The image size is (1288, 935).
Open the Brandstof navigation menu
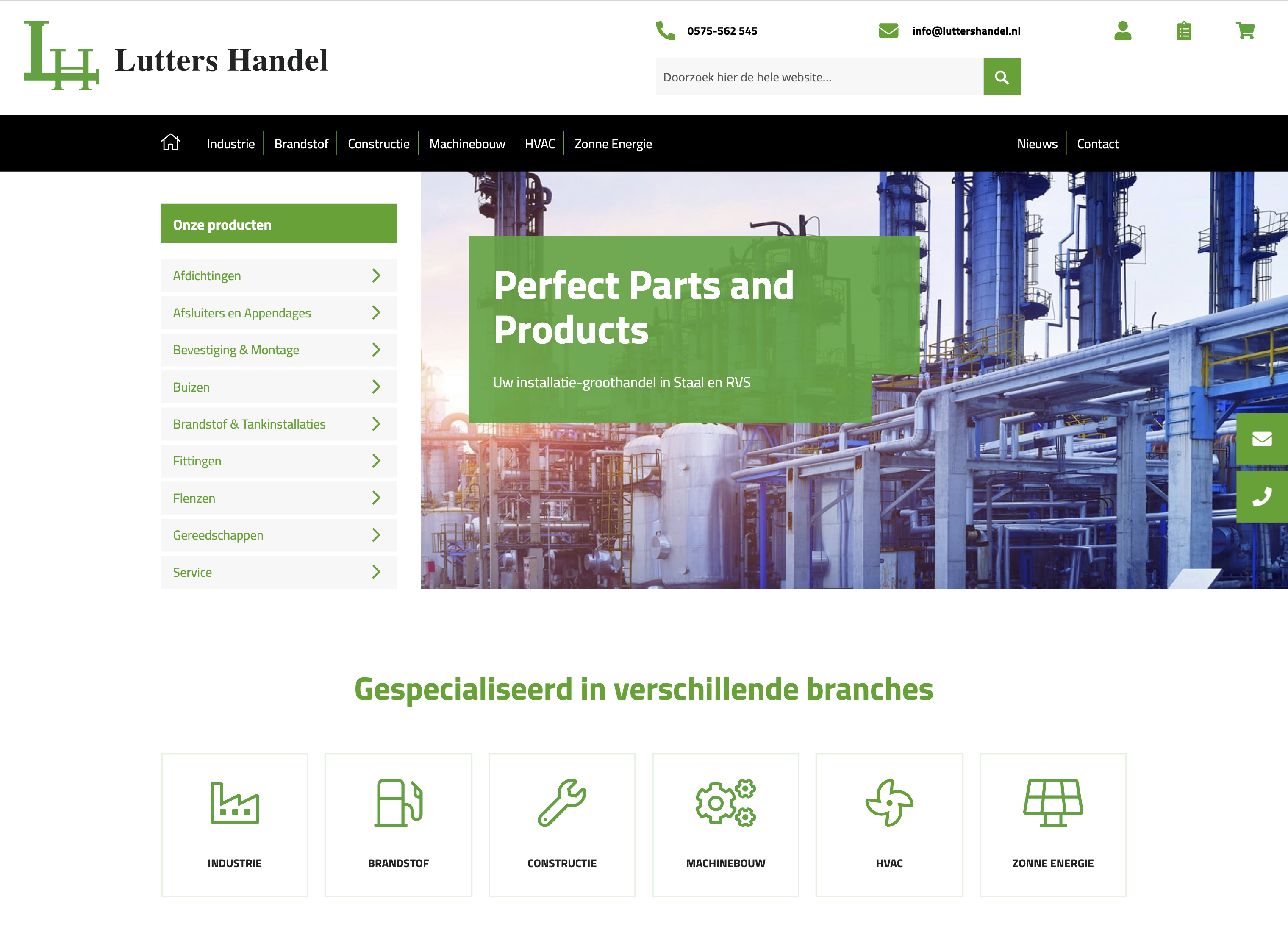pos(301,143)
